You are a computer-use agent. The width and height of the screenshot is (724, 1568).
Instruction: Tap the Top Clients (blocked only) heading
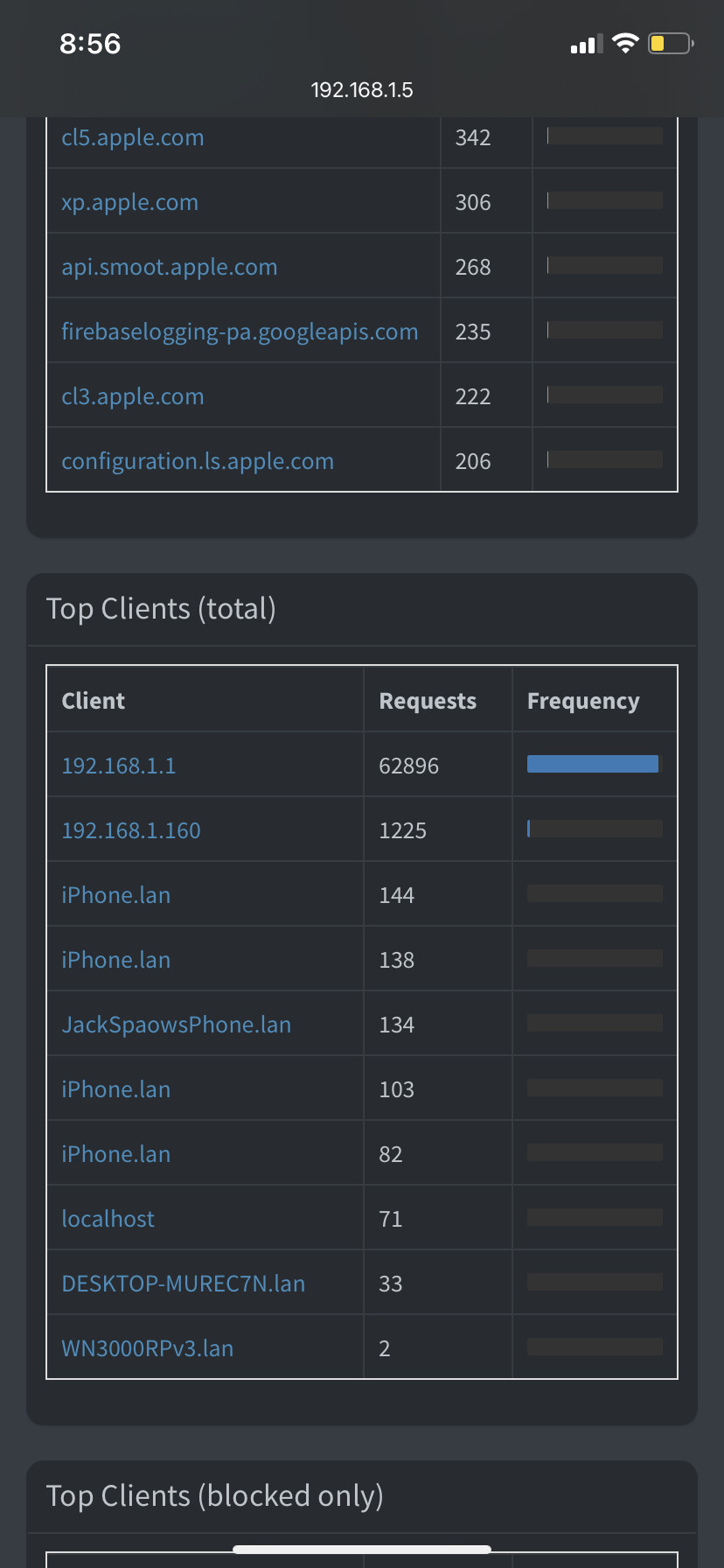tap(215, 1496)
